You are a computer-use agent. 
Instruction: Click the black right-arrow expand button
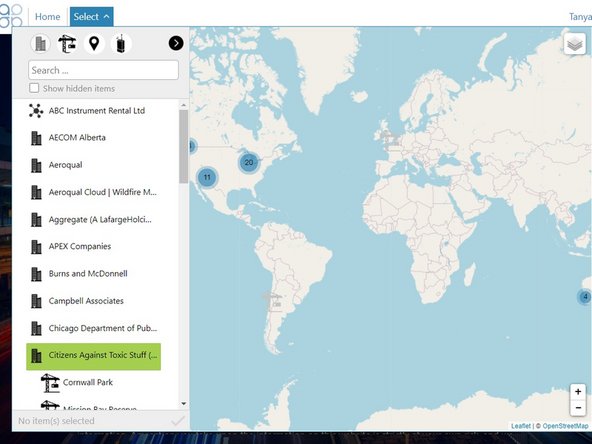[x=176, y=43]
